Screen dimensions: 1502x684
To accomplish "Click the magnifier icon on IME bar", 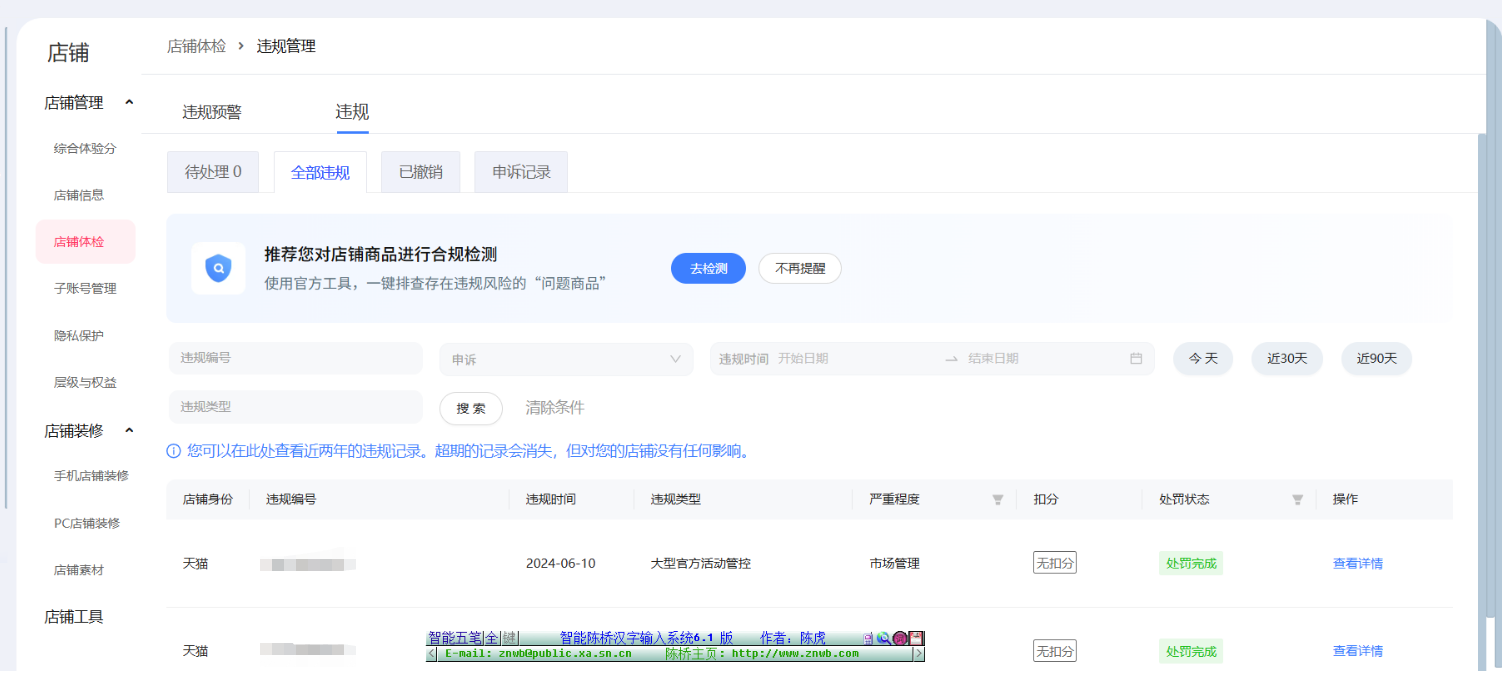I will [884, 638].
